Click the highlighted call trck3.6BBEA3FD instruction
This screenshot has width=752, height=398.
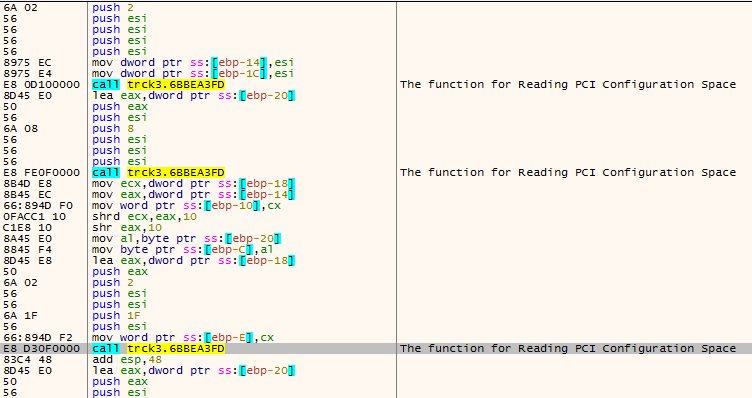158,349
